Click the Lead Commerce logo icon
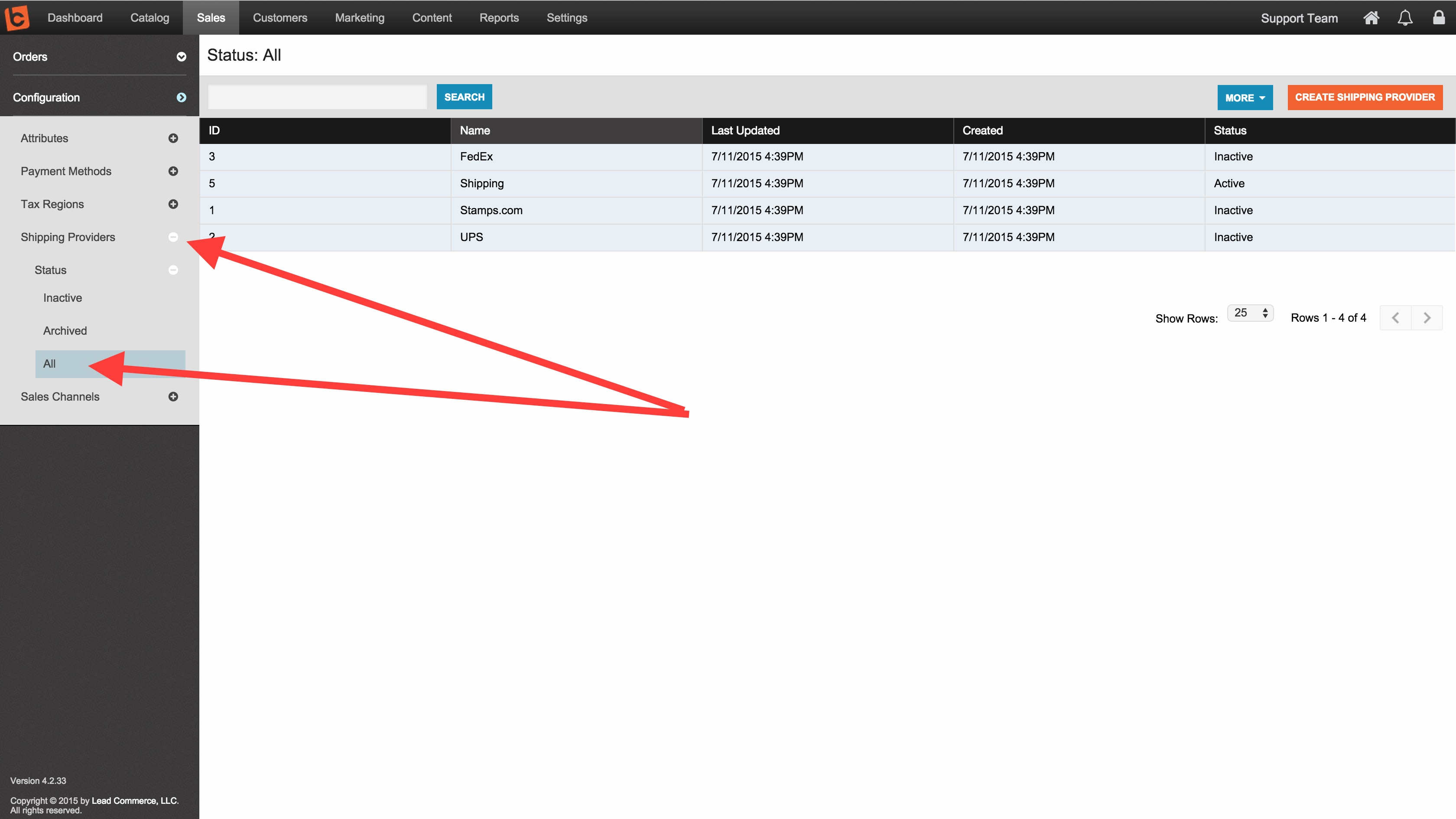 [x=17, y=17]
